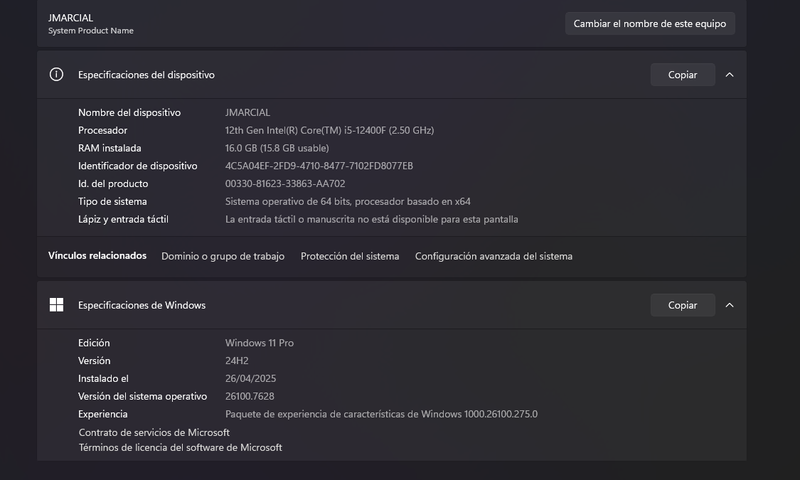
Task: Select OS build value 26100.7628
Action: point(249,396)
